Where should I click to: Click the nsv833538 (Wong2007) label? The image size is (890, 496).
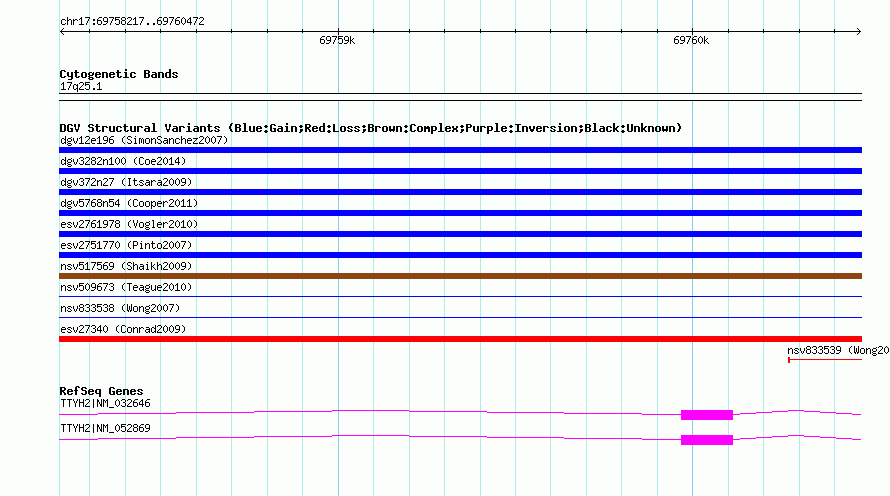pos(120,308)
